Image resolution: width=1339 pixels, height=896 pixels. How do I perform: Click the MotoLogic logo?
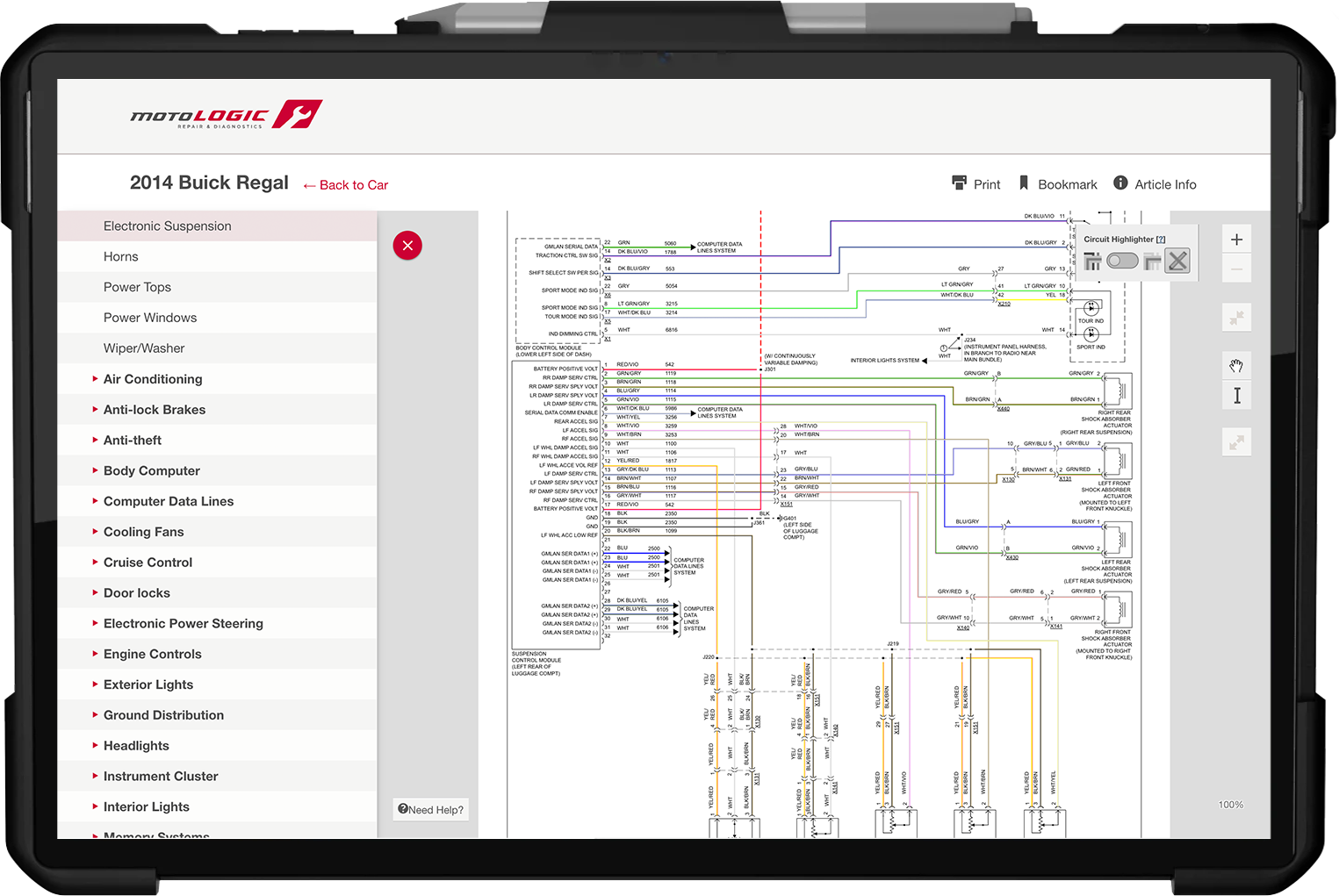point(226,115)
